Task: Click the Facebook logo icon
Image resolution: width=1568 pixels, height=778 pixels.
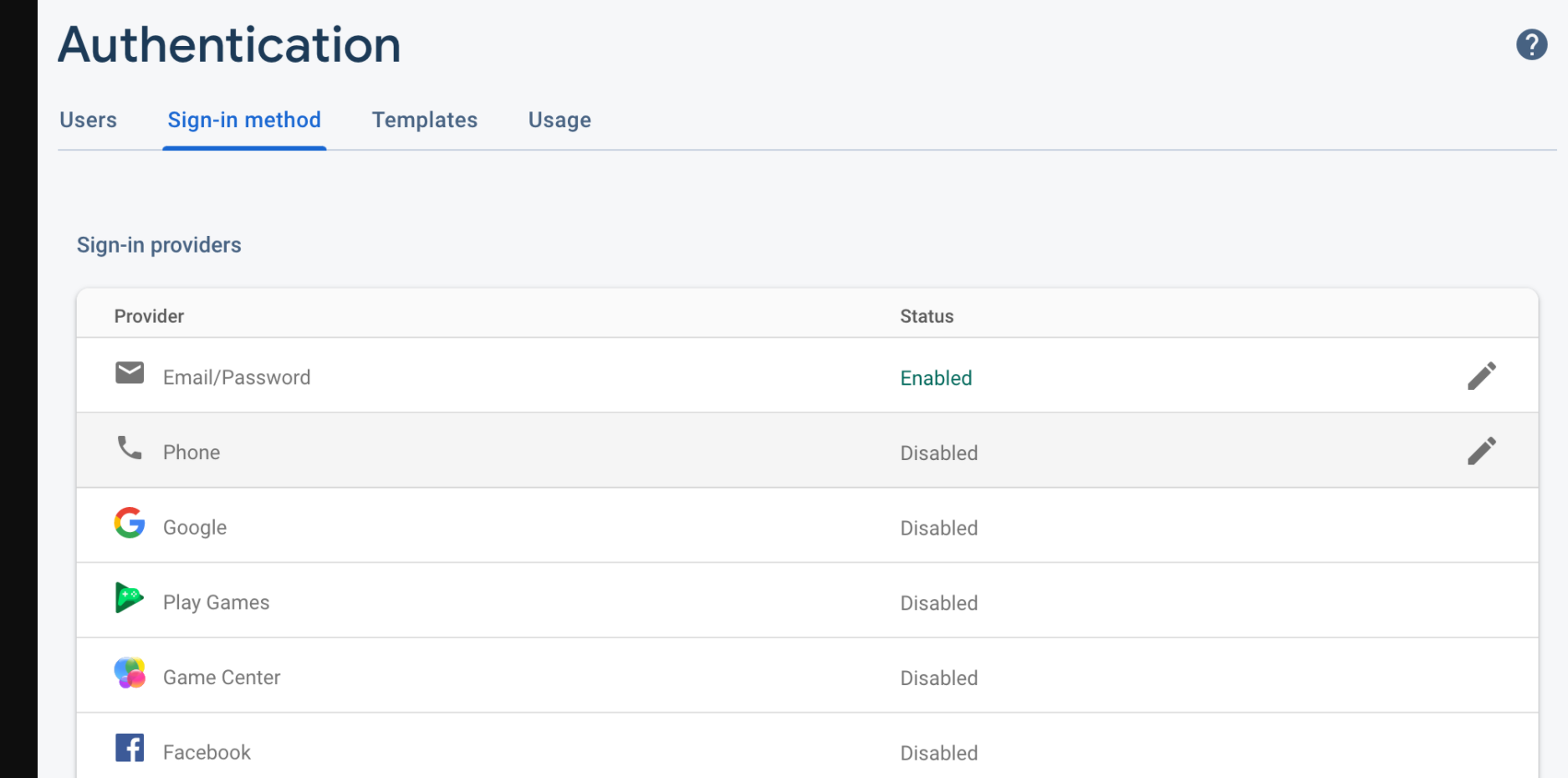Action: click(x=130, y=748)
